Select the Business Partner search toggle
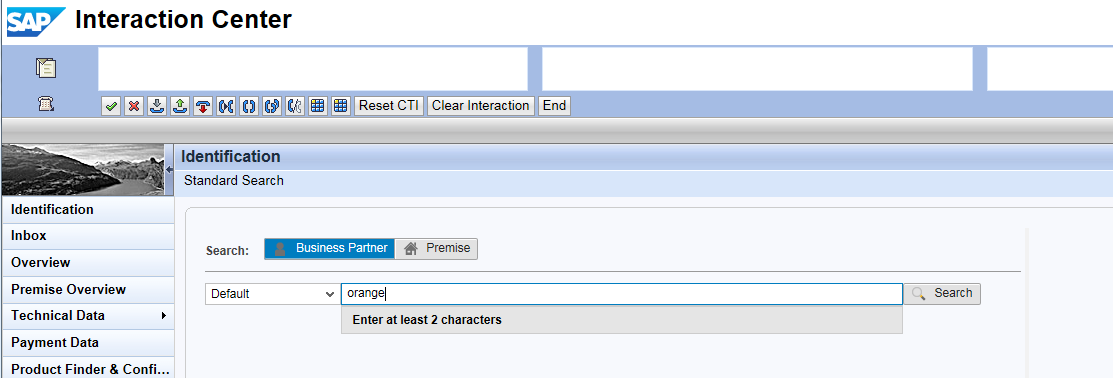The height and width of the screenshot is (378, 1113). pos(329,248)
